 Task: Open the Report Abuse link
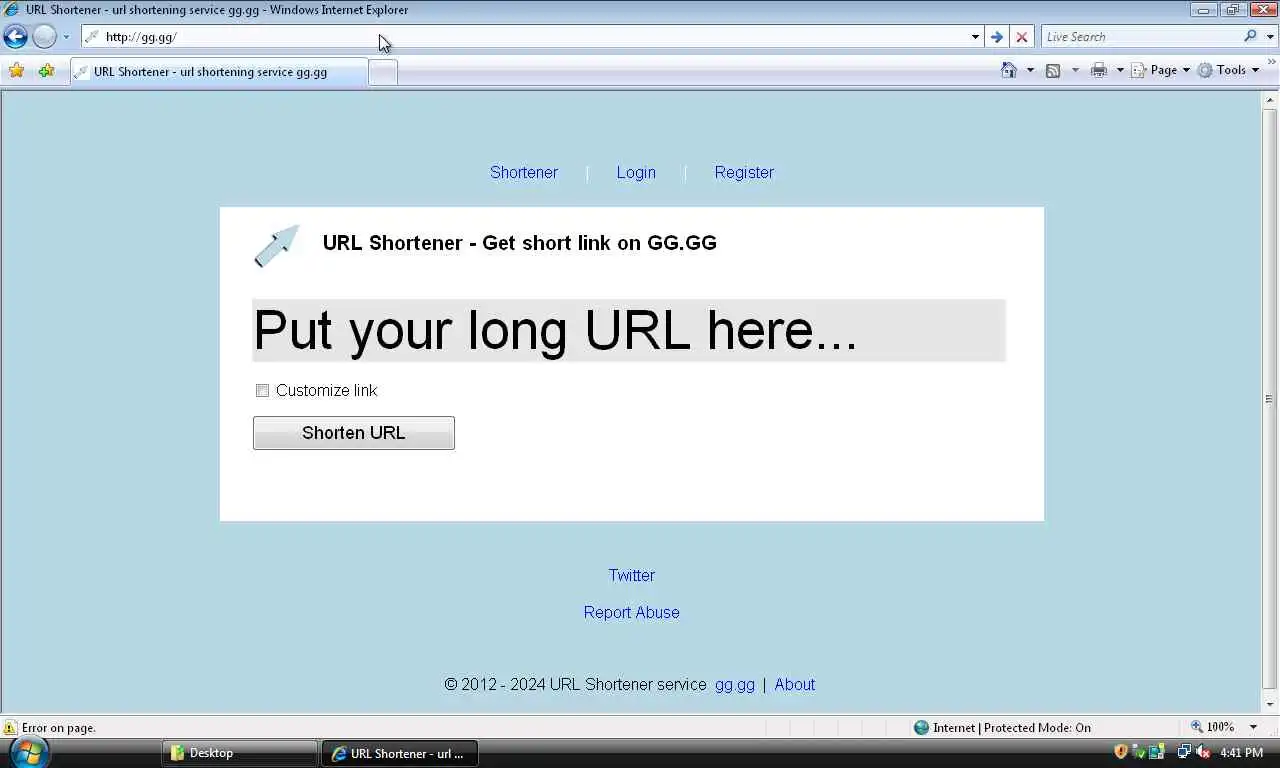[631, 612]
